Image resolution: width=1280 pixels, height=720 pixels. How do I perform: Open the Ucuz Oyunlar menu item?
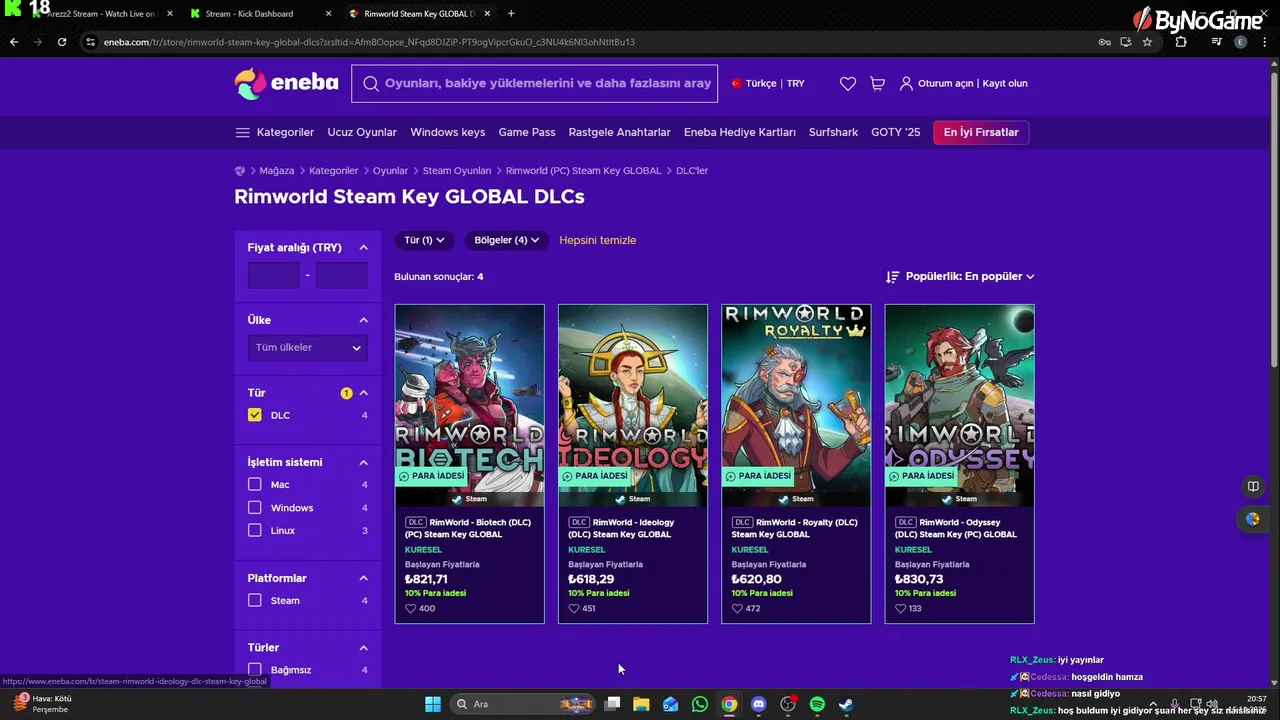(x=362, y=132)
